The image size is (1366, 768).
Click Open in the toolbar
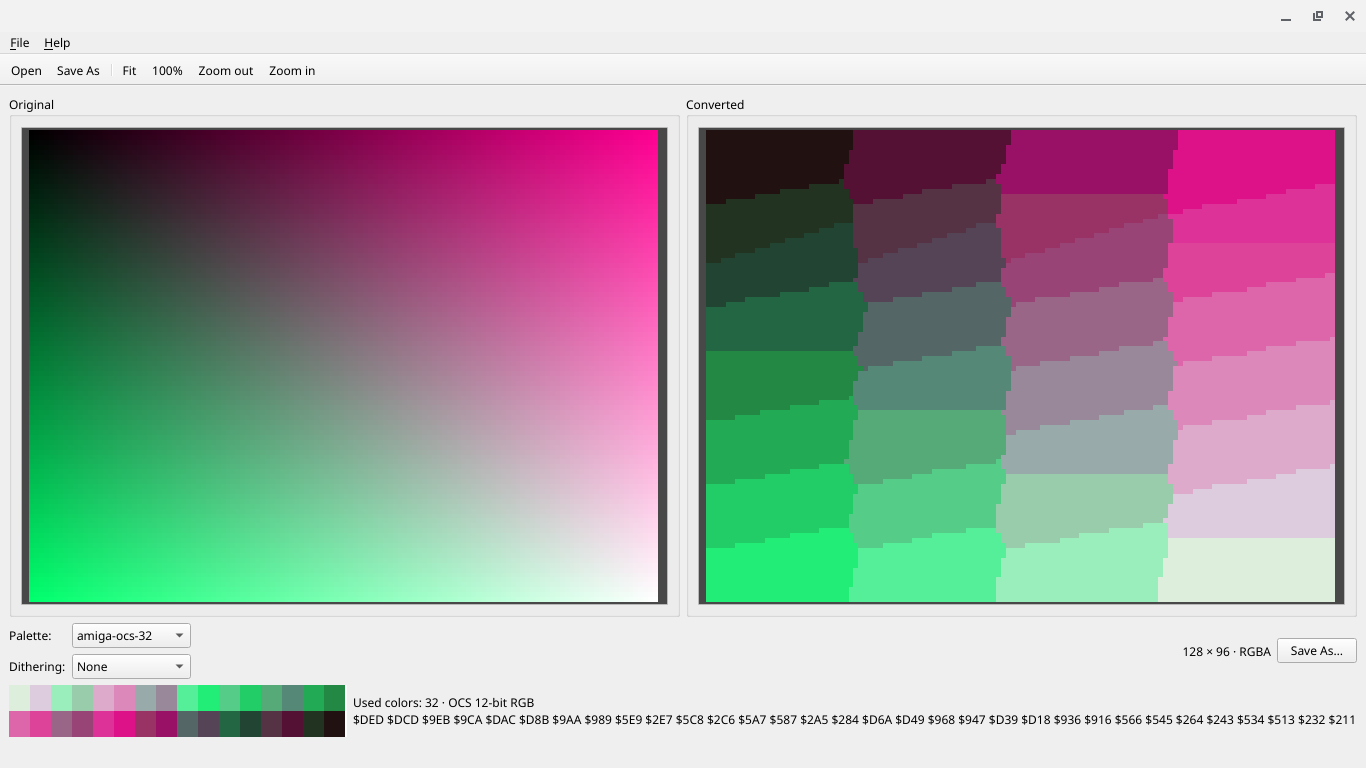click(x=26, y=71)
